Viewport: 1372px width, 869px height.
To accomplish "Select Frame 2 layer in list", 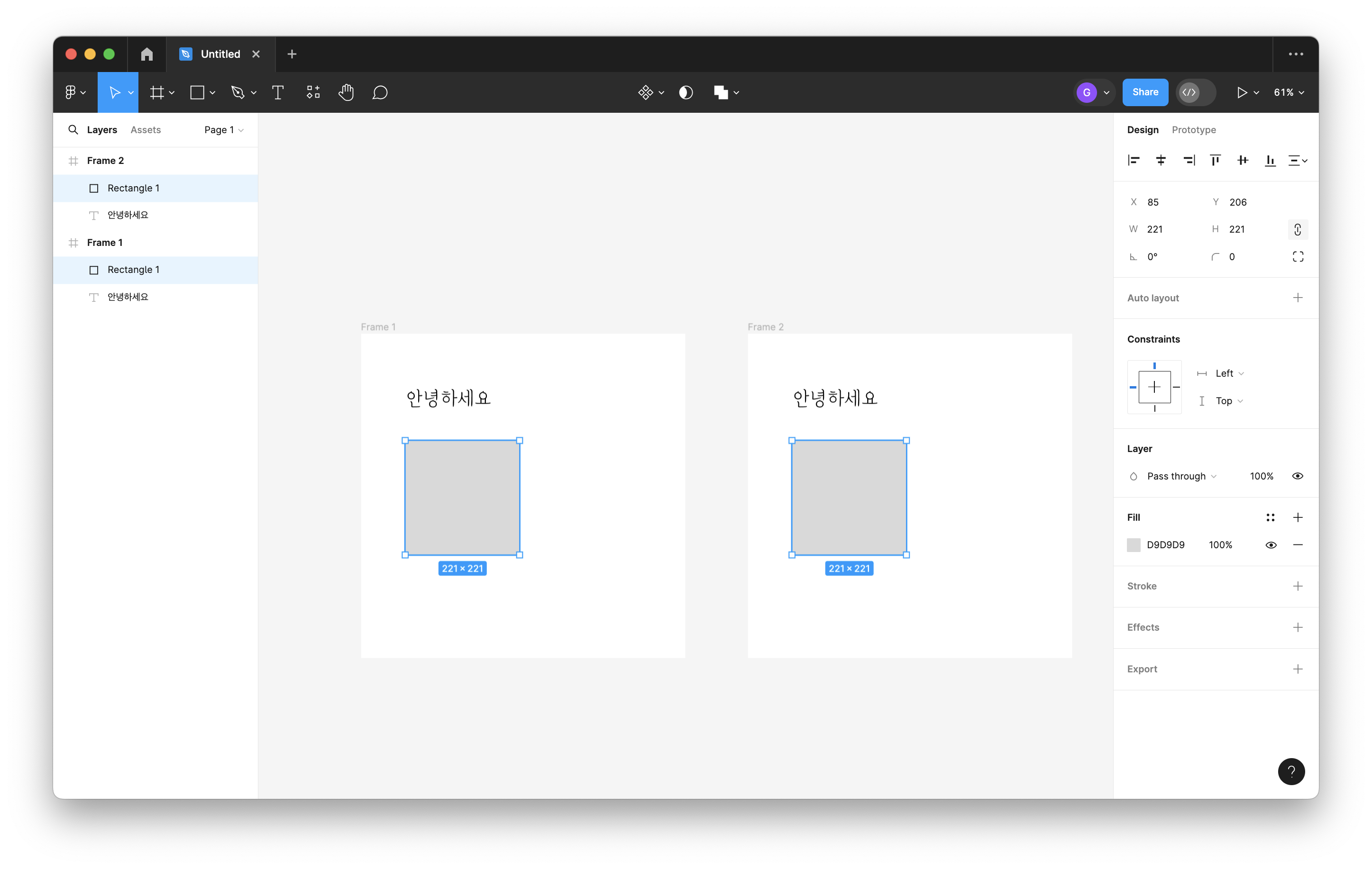I will pyautogui.click(x=105, y=161).
